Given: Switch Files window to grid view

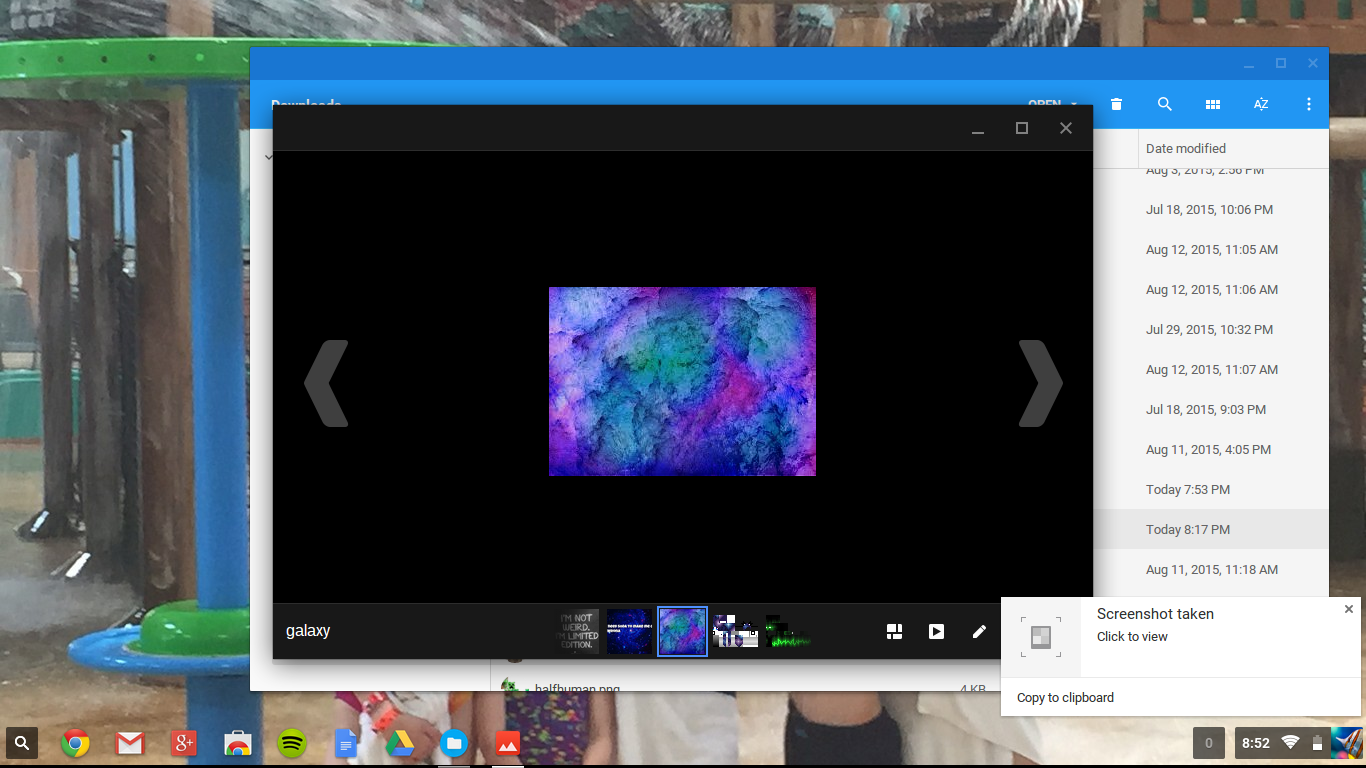Looking at the screenshot, I should (1212, 104).
